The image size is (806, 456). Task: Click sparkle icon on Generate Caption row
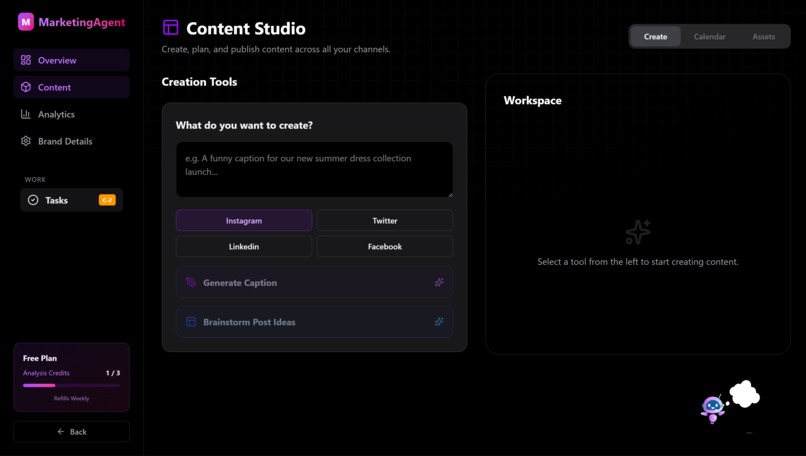(x=439, y=282)
